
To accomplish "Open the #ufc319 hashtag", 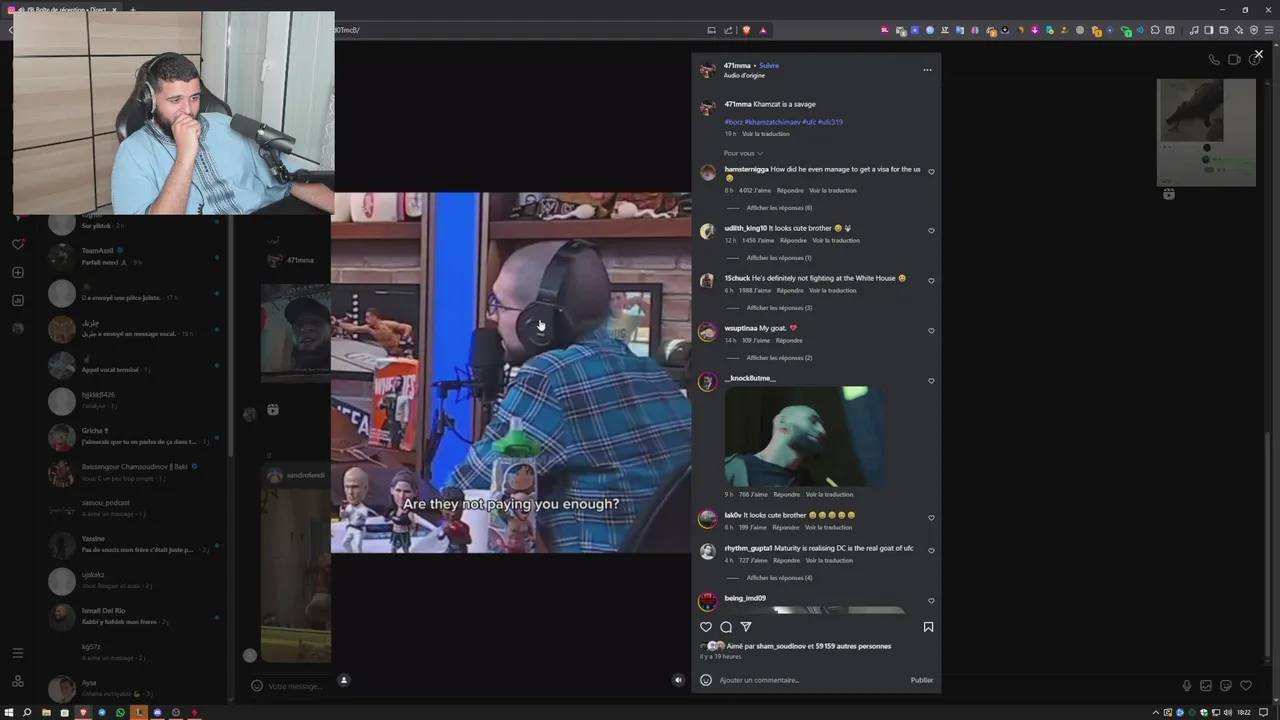I will point(830,122).
